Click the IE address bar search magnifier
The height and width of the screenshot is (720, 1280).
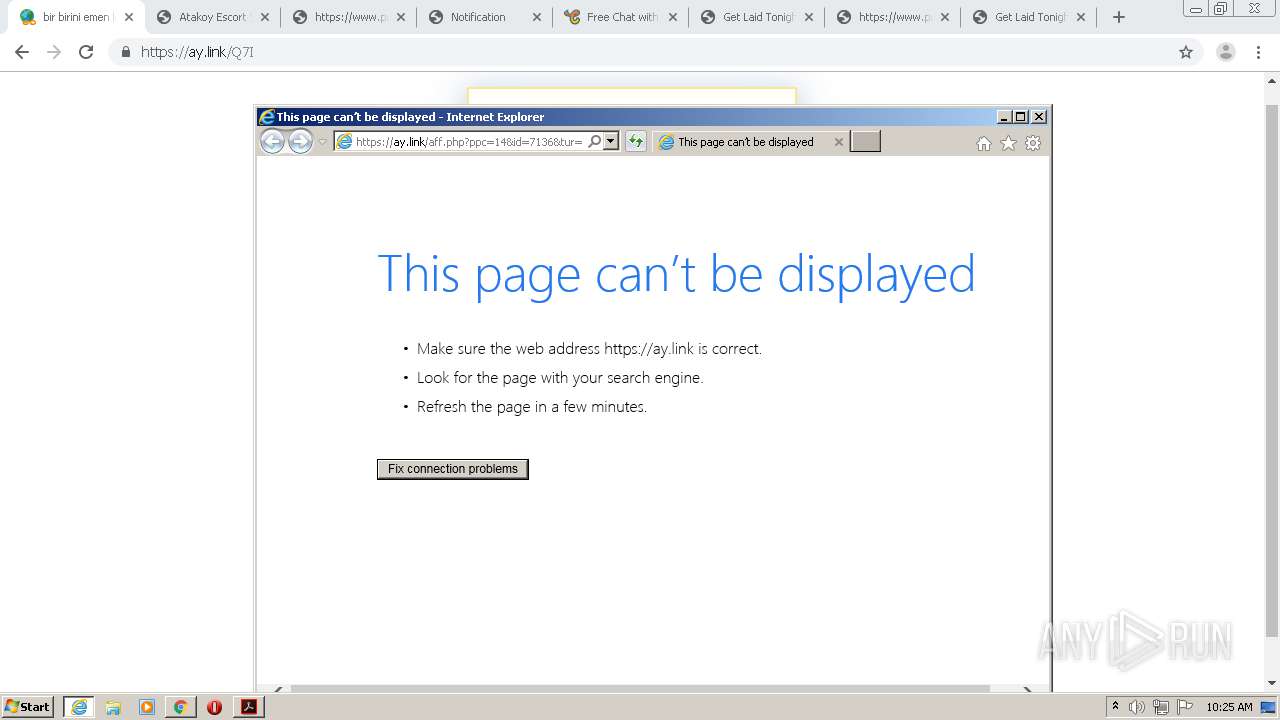(595, 142)
